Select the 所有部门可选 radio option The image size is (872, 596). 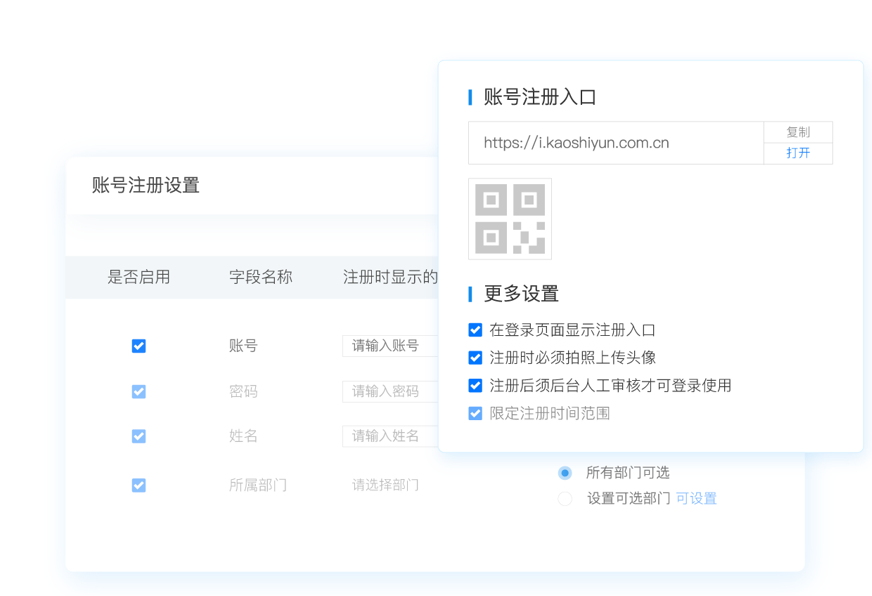coord(565,473)
